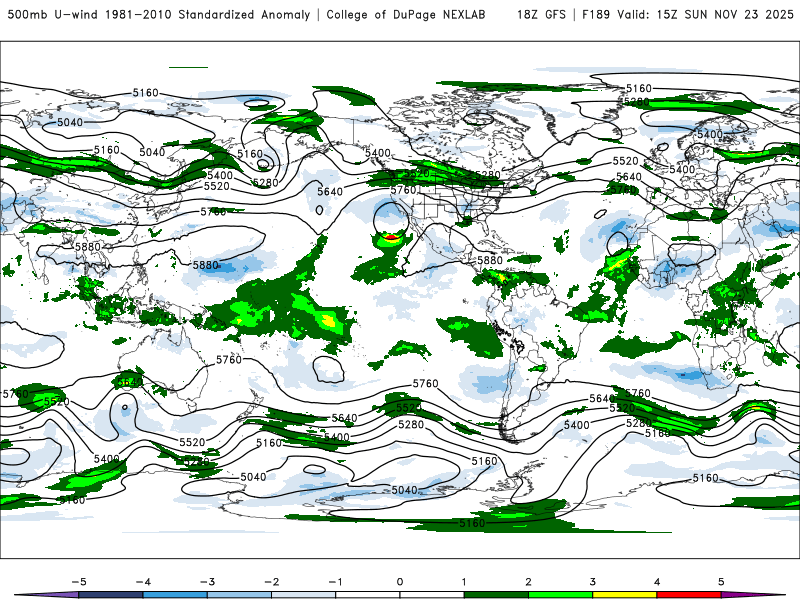
Task: Select the blue -4 to -3 colorbar segment
Action: [175, 595]
